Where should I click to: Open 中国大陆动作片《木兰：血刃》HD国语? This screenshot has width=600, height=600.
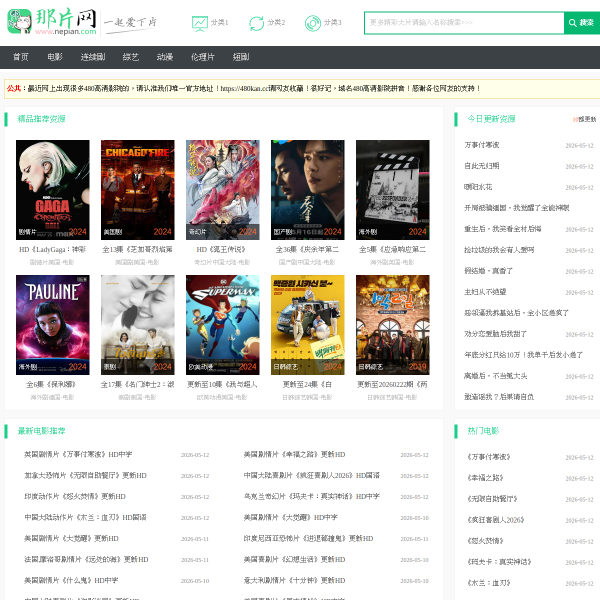click(85, 518)
